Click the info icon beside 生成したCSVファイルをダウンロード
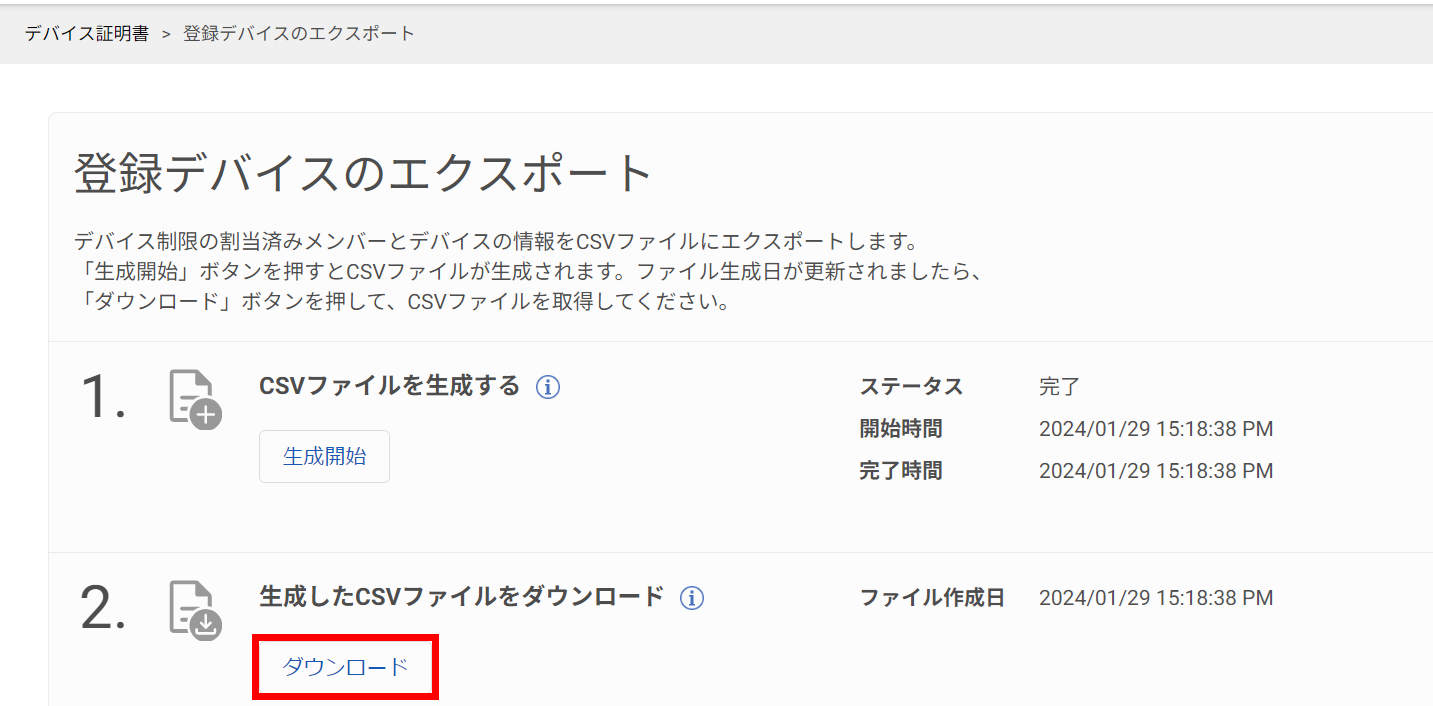 [x=692, y=598]
